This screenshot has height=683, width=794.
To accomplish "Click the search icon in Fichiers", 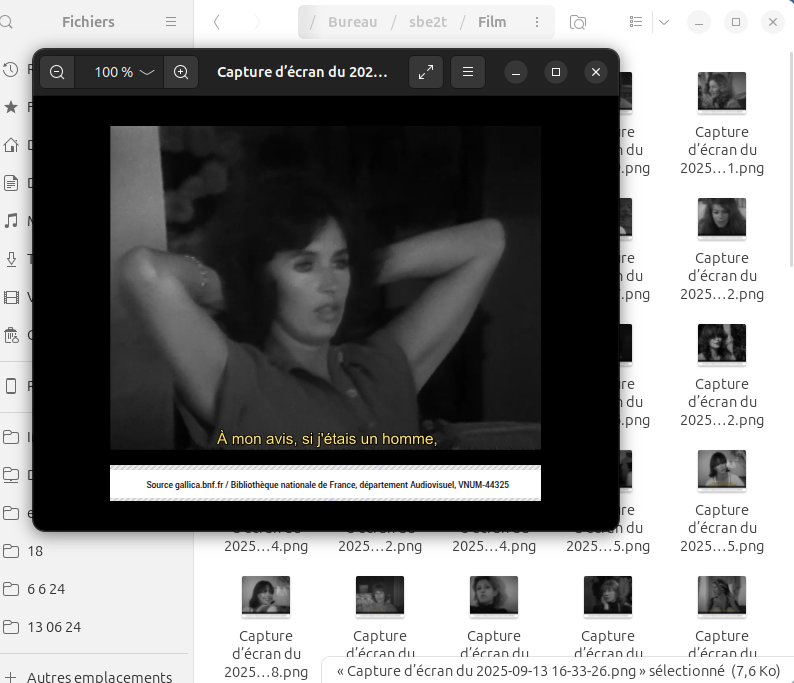I will click(x=8, y=22).
